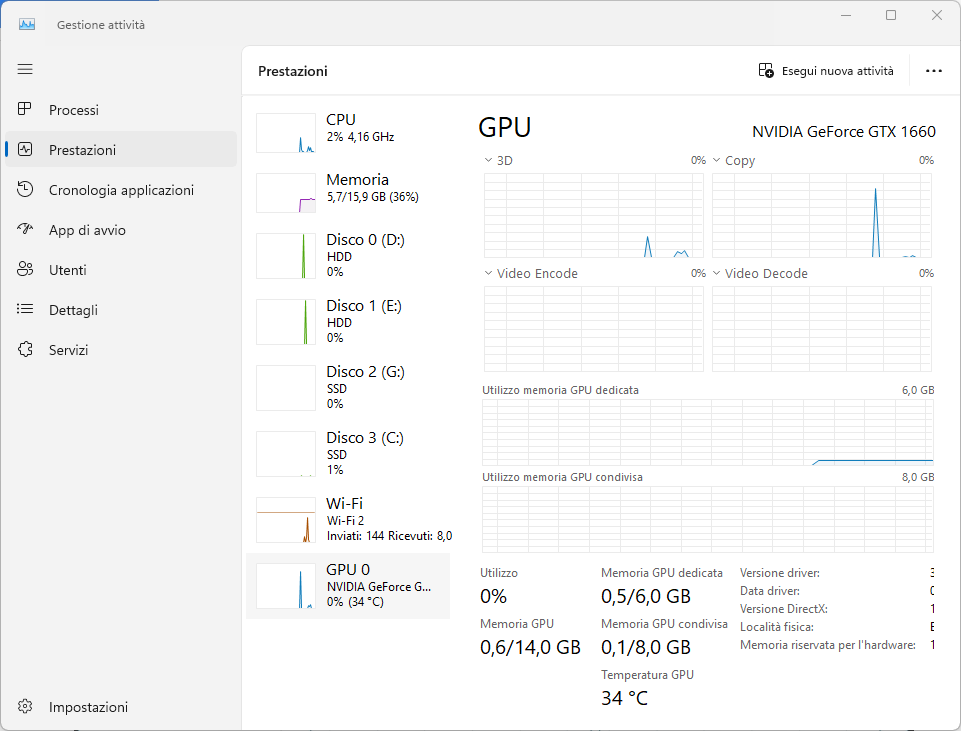The width and height of the screenshot is (961, 731).
Task: Click the dedicated GPU memory usage graph
Action: click(707, 432)
